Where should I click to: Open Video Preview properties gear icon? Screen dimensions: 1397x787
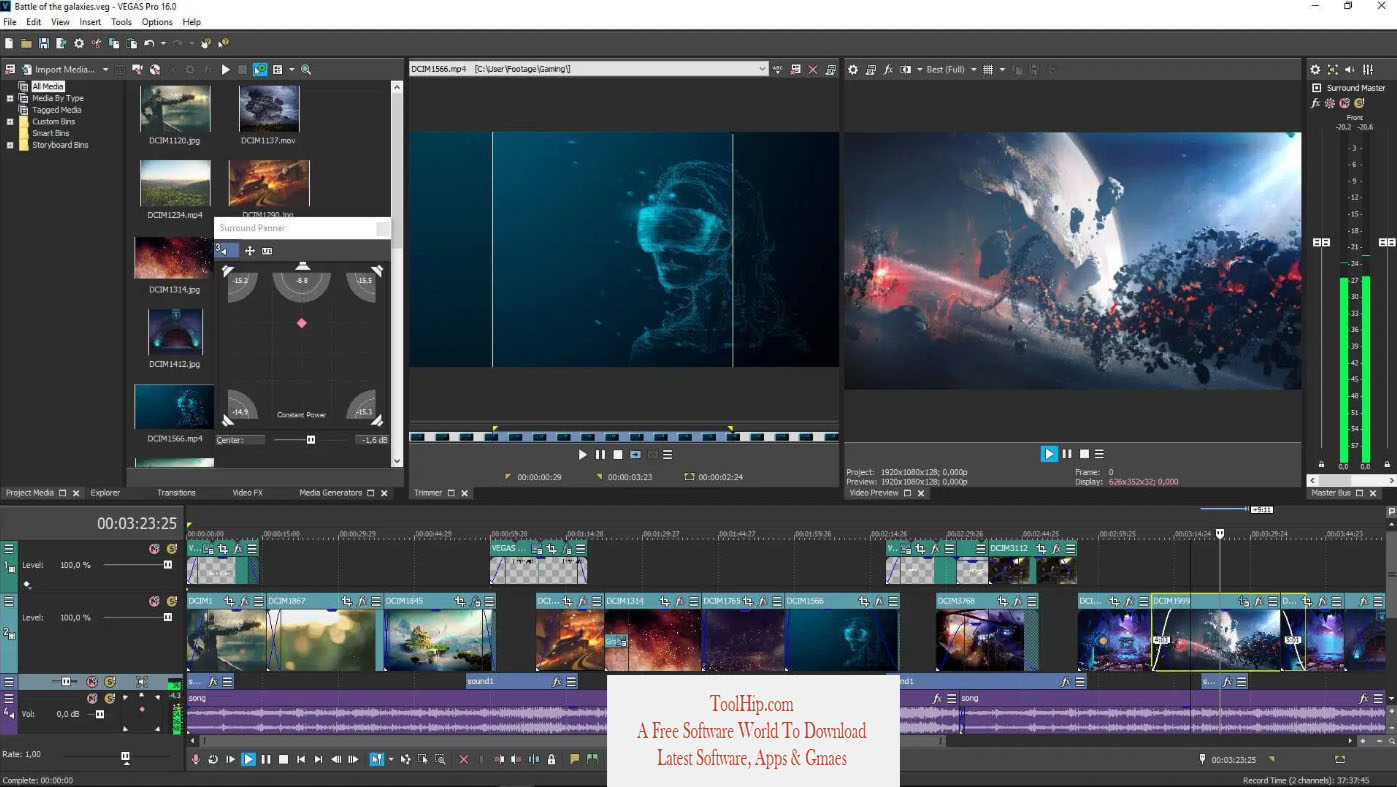pyautogui.click(x=853, y=69)
